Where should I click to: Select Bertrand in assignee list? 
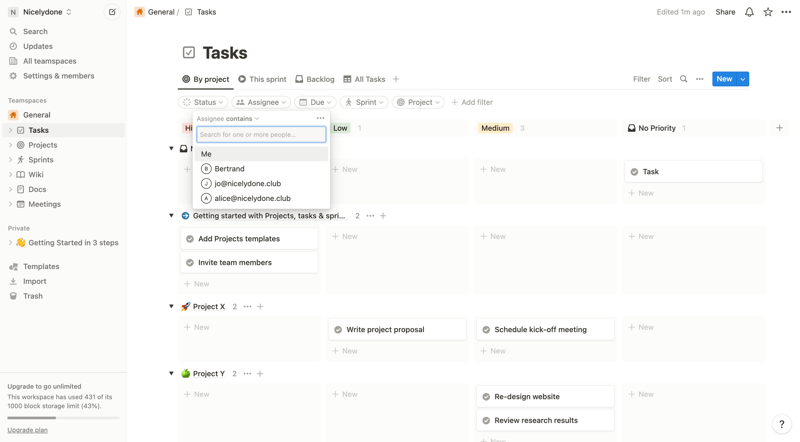point(261,169)
